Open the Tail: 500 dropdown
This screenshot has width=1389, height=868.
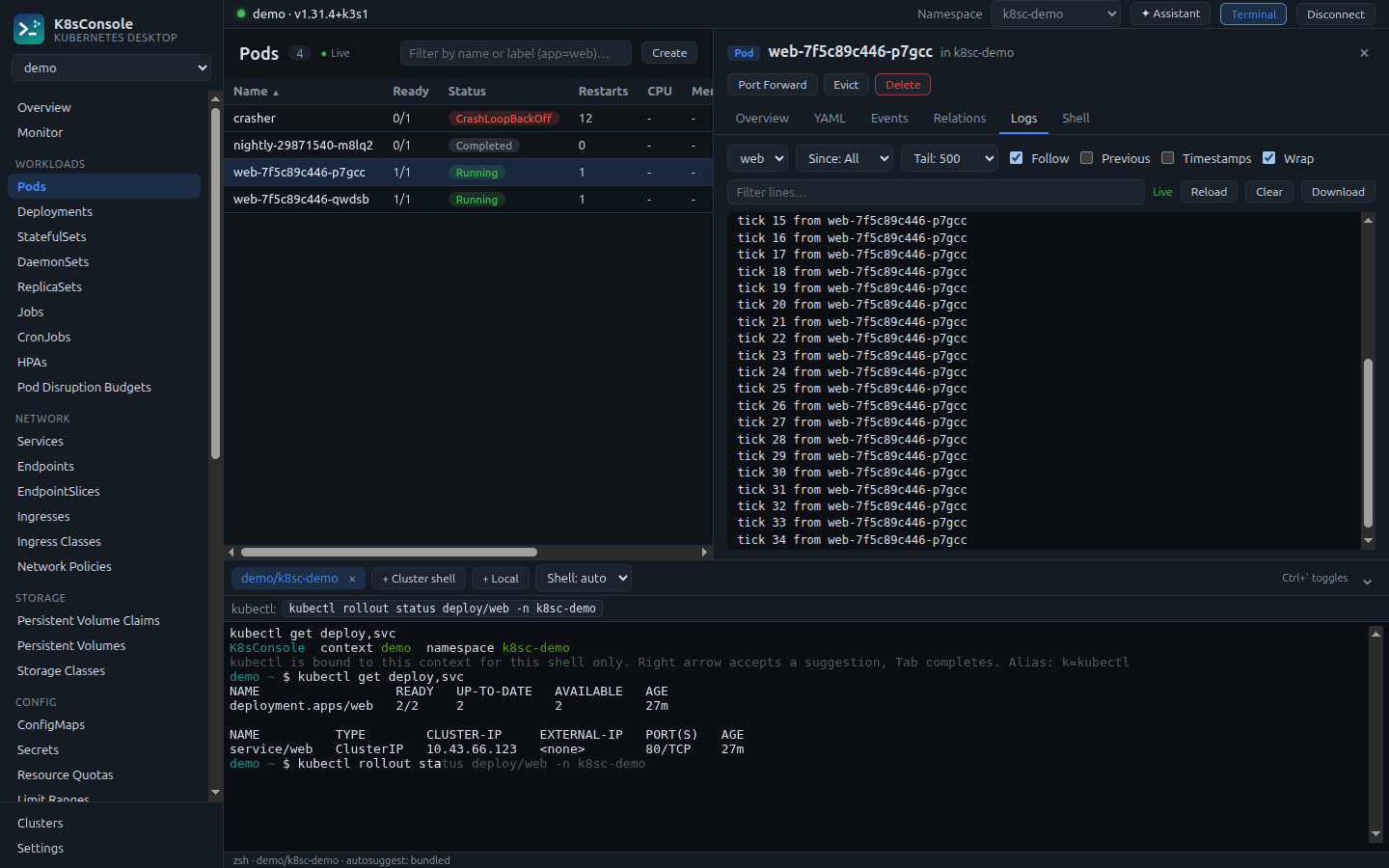coord(949,158)
